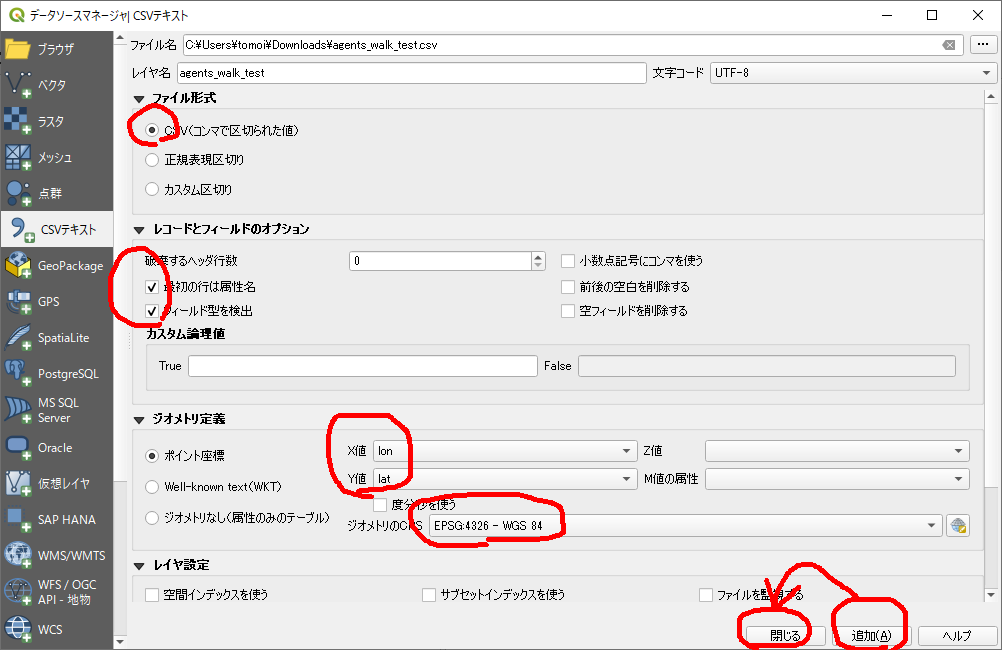Open the GeoPackage source icon

[x=19, y=266]
